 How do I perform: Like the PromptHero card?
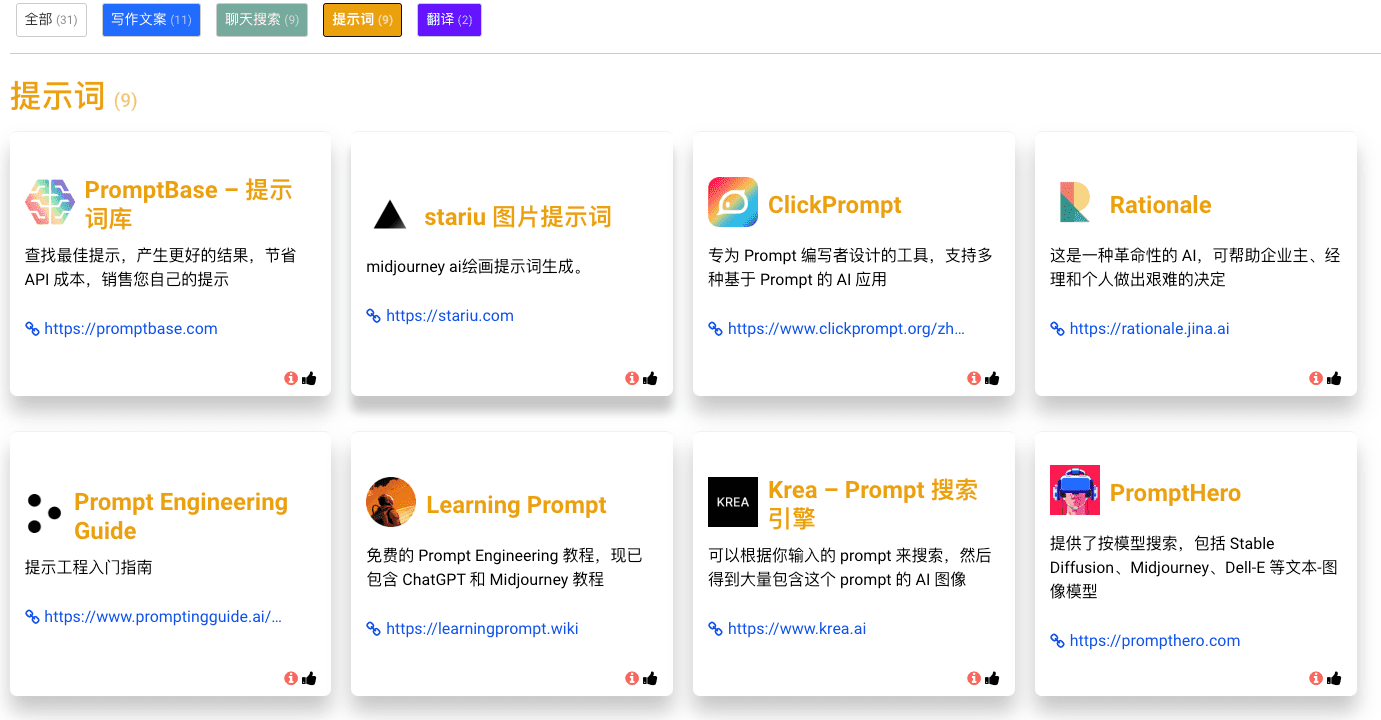(x=1334, y=678)
